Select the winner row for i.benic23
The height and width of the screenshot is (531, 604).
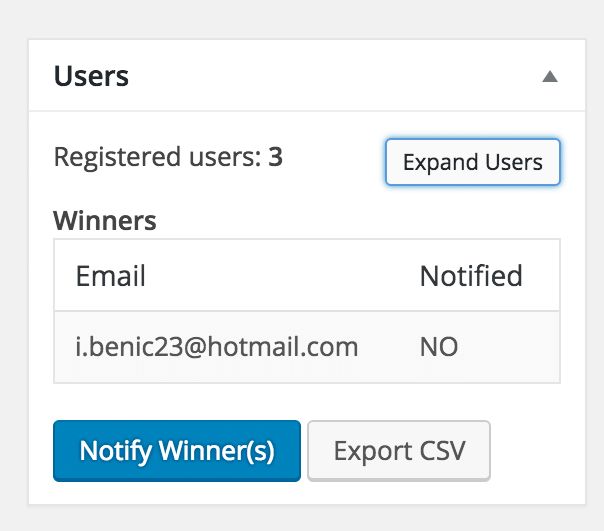[x=307, y=347]
